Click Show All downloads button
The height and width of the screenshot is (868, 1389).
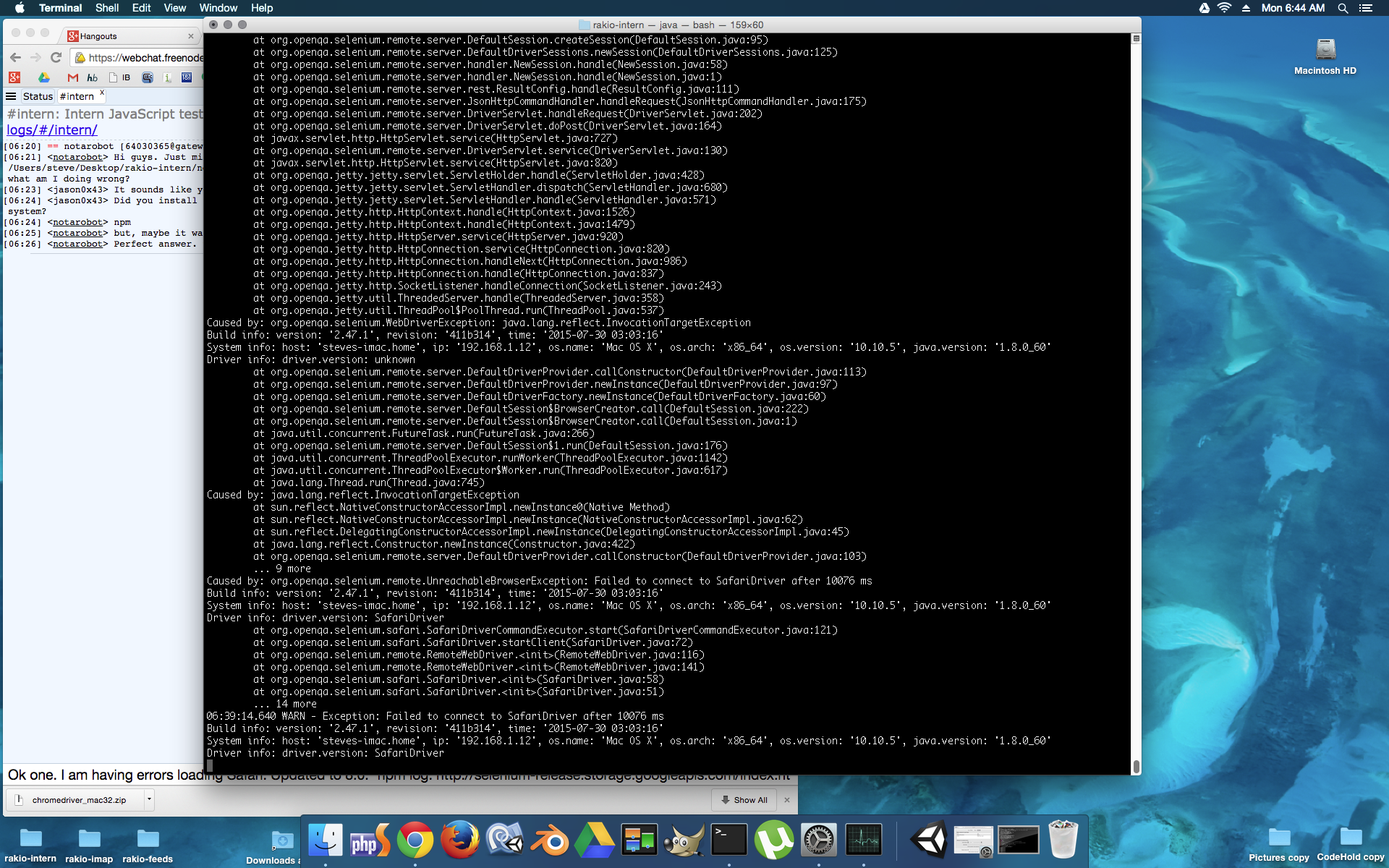pos(744,800)
